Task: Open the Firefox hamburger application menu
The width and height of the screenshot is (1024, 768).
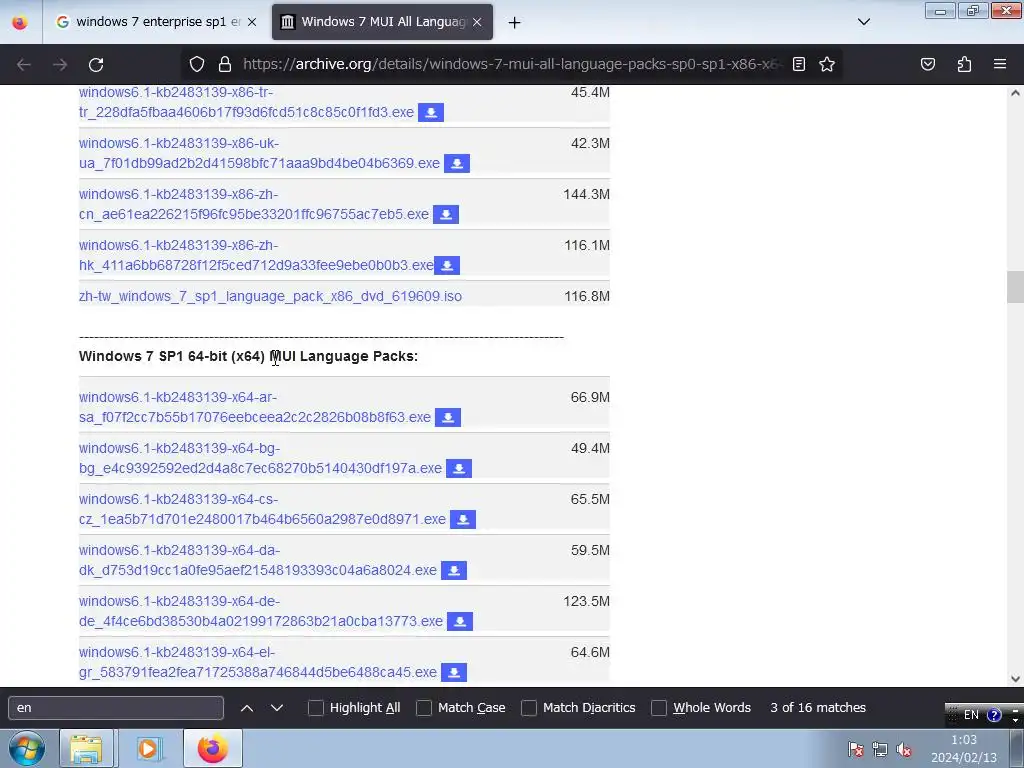Action: 1000,64
